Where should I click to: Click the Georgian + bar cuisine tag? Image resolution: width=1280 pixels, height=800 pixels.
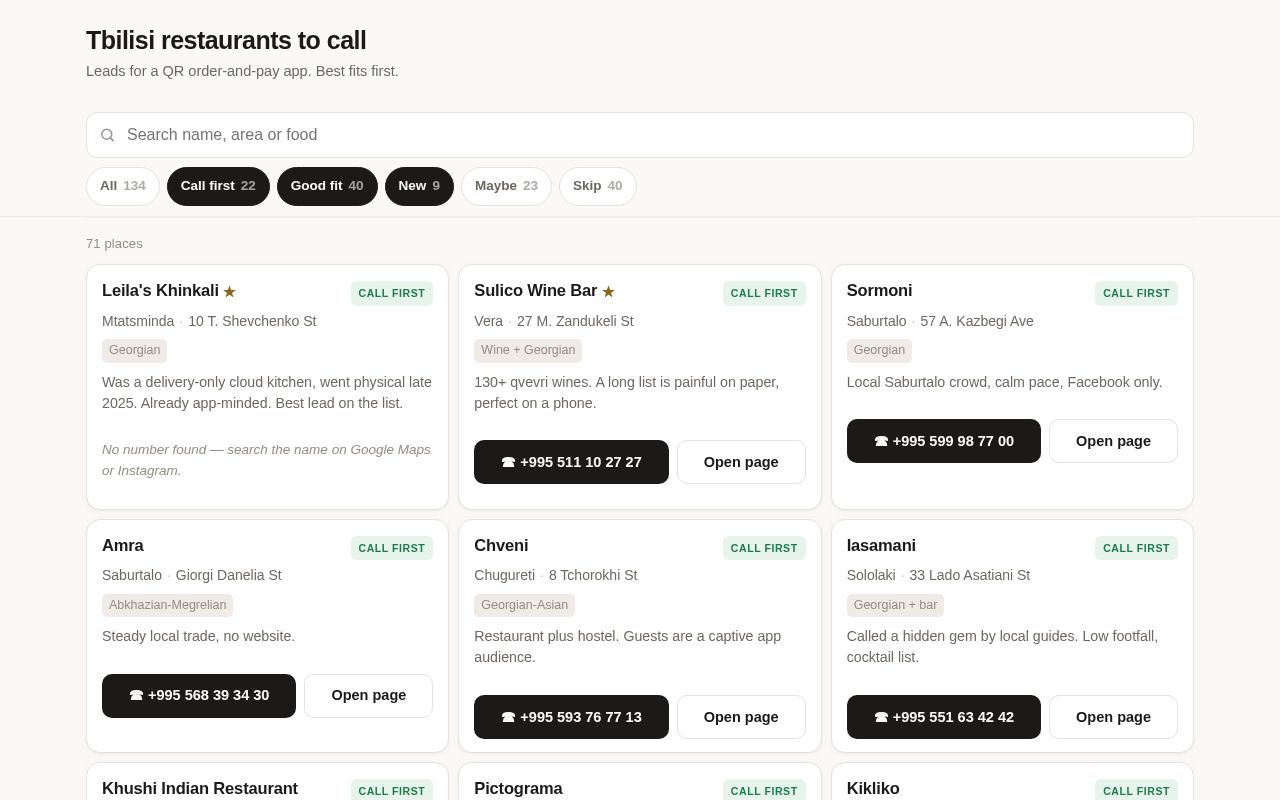[x=895, y=605]
